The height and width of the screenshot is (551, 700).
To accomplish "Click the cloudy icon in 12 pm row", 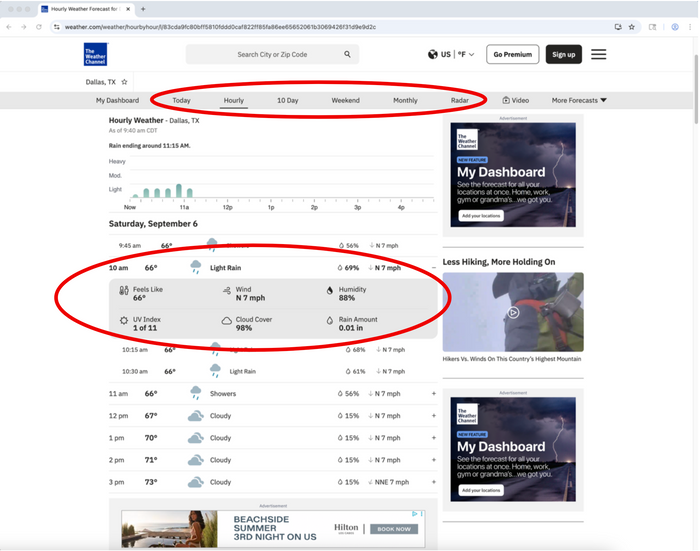I will coord(196,416).
